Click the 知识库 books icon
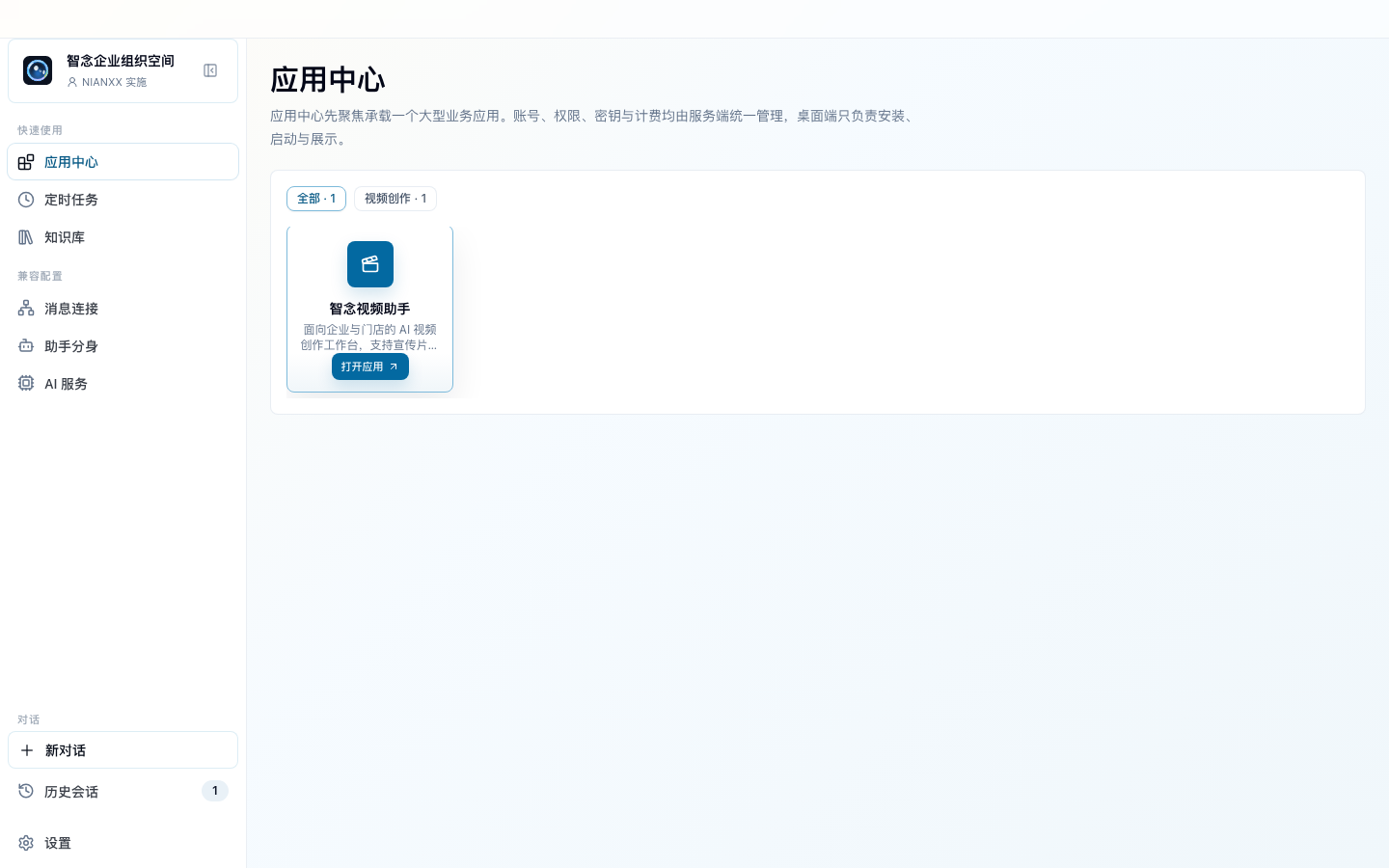1389x868 pixels. point(26,237)
